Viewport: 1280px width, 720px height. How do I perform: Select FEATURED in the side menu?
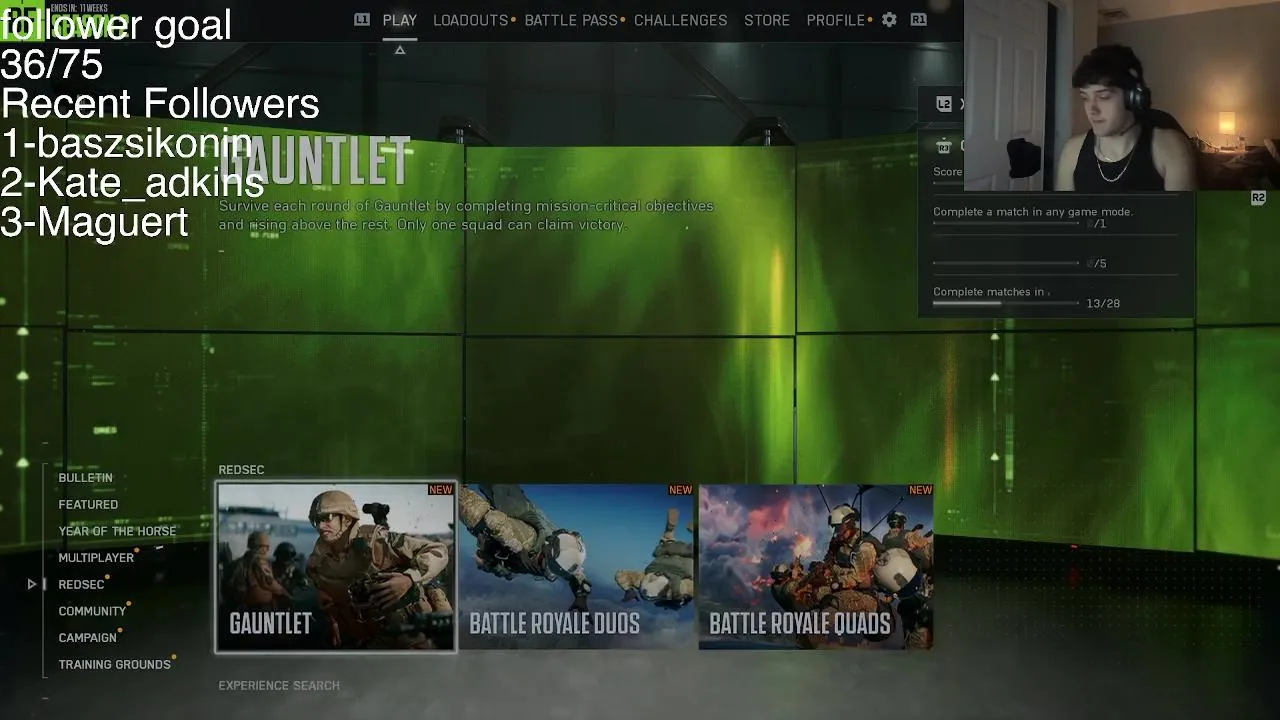[x=88, y=505]
